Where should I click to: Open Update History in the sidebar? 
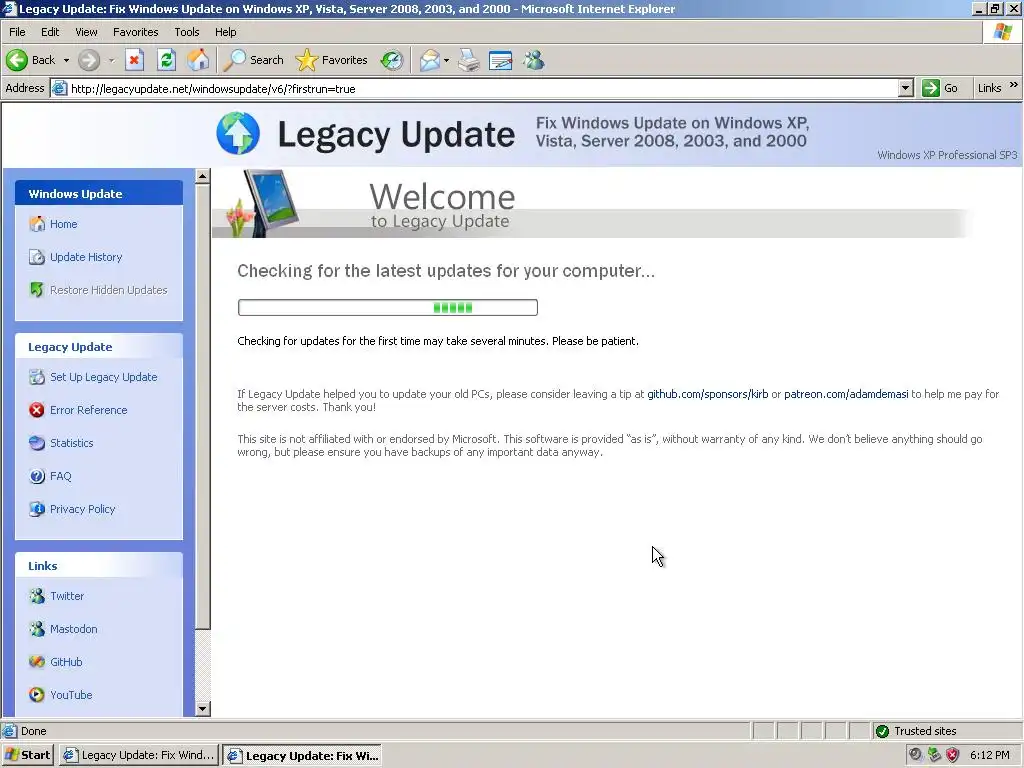point(86,257)
